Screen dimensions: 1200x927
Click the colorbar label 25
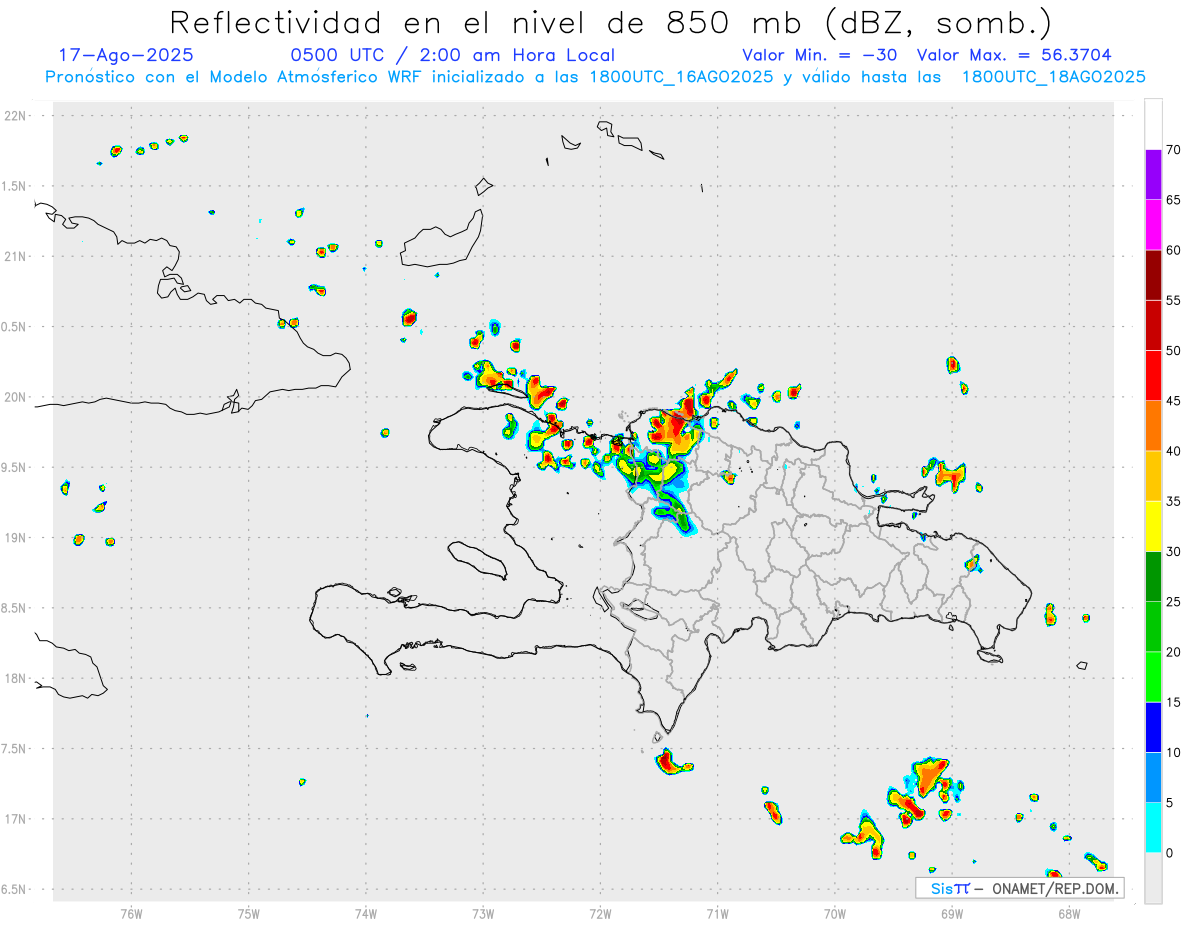pos(1174,602)
